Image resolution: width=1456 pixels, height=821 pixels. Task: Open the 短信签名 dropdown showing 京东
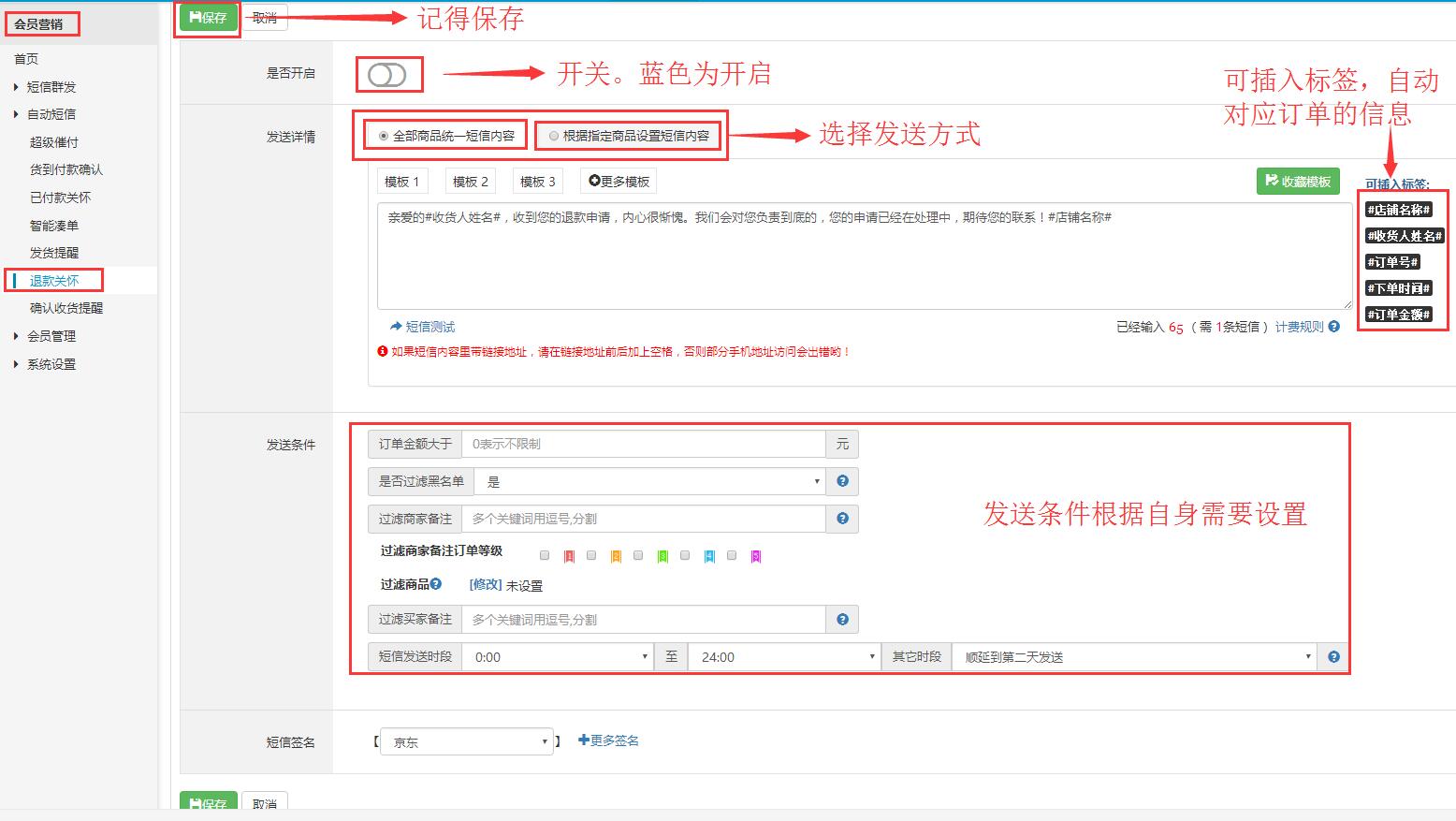click(x=466, y=741)
